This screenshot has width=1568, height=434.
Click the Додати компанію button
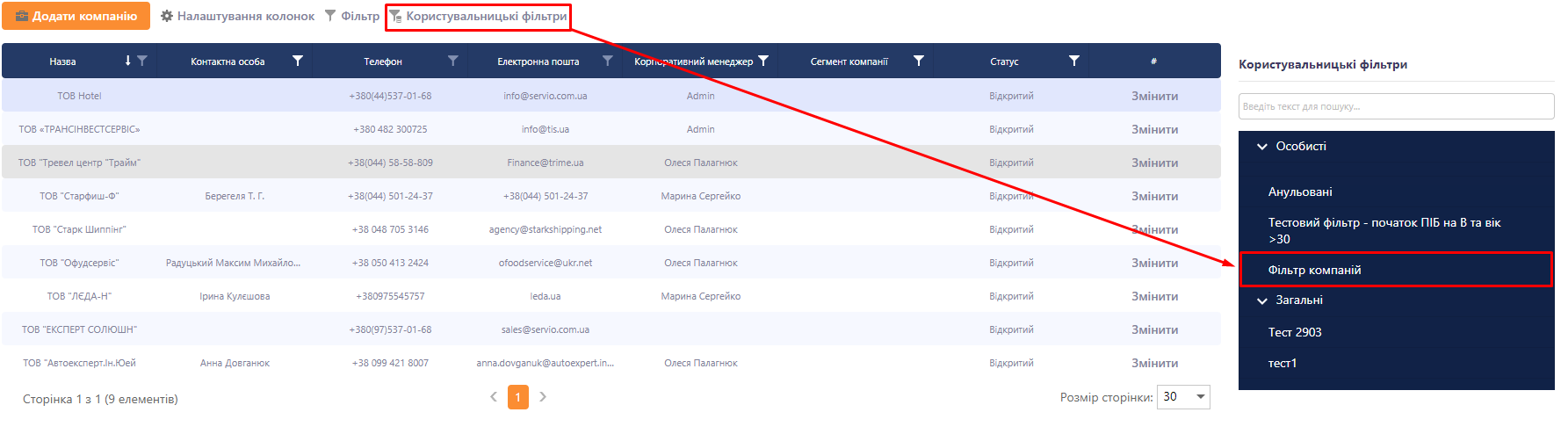tap(76, 17)
